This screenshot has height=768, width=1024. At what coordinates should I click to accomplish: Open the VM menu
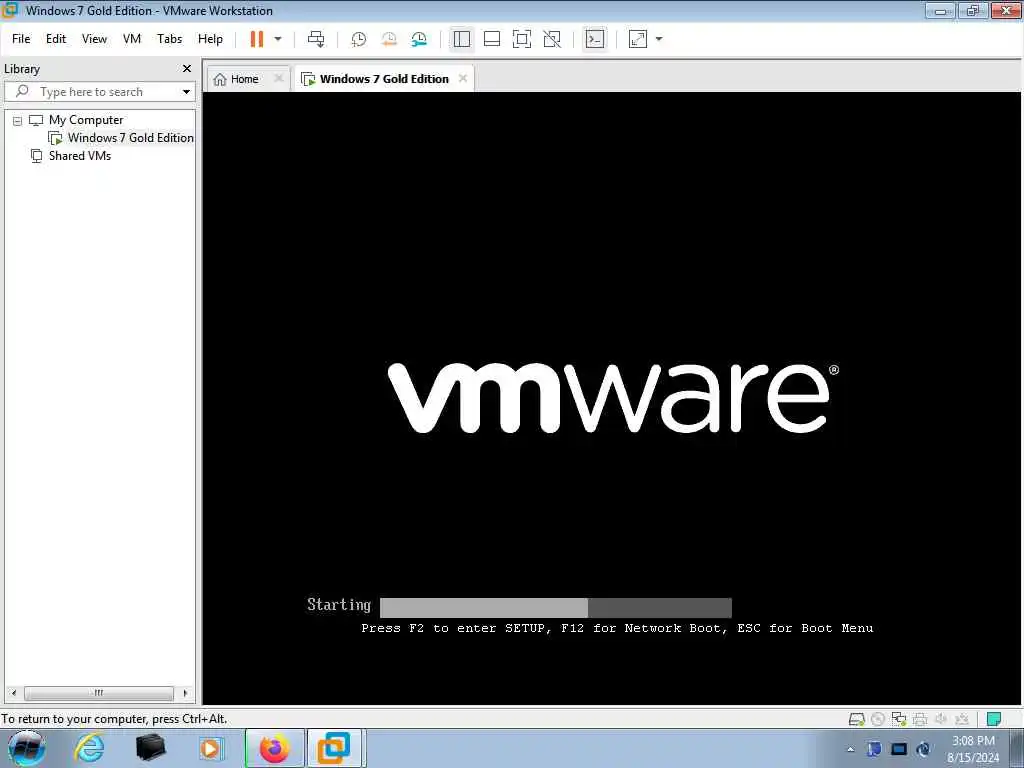pos(132,39)
